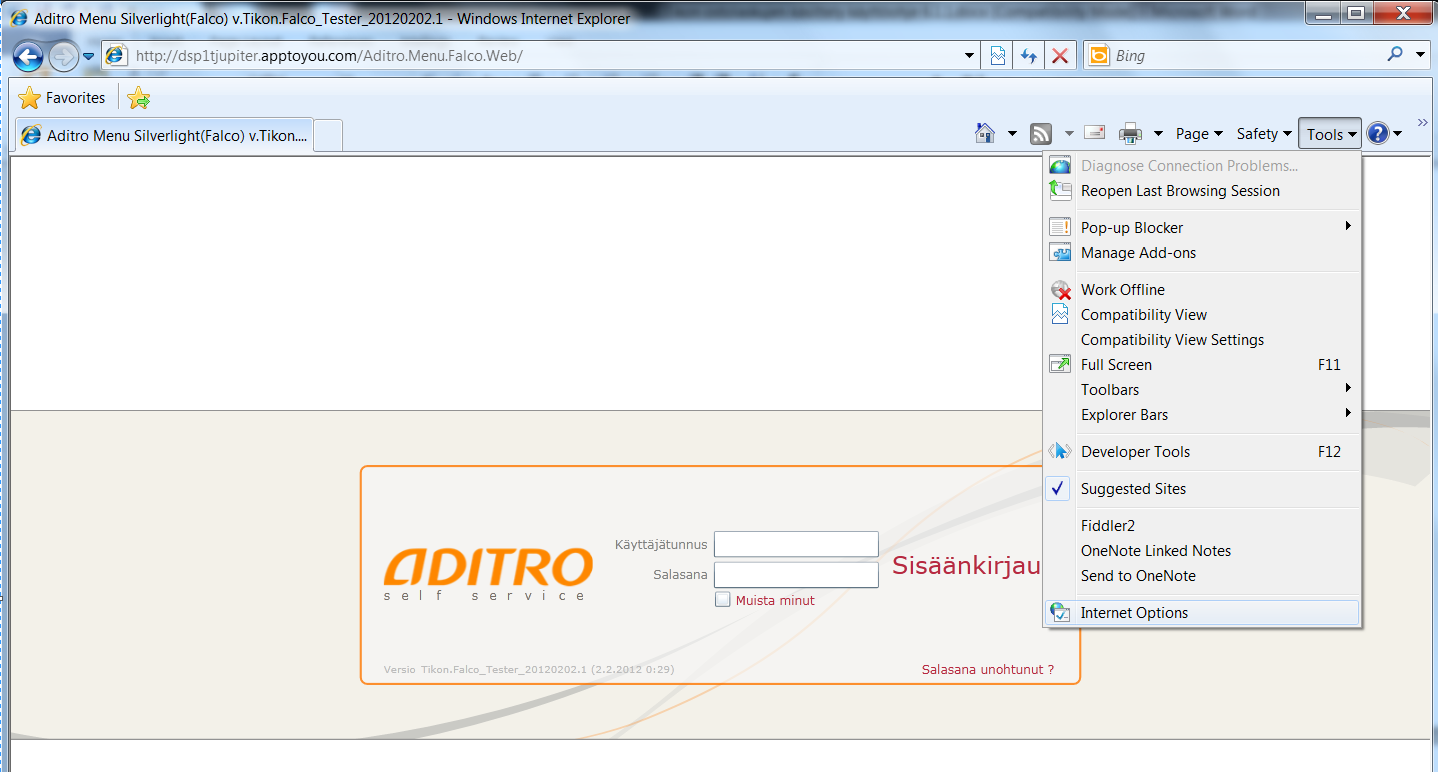The image size is (1438, 772).
Task: Click the search magnifier icon
Action: [1395, 55]
